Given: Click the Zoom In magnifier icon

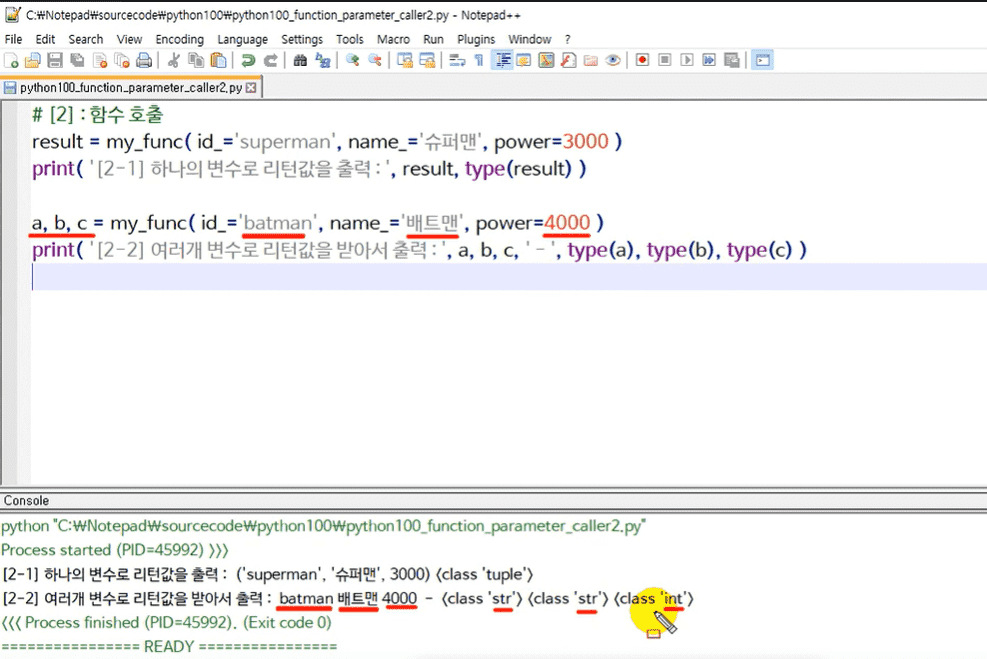Looking at the screenshot, I should click(x=352, y=60).
